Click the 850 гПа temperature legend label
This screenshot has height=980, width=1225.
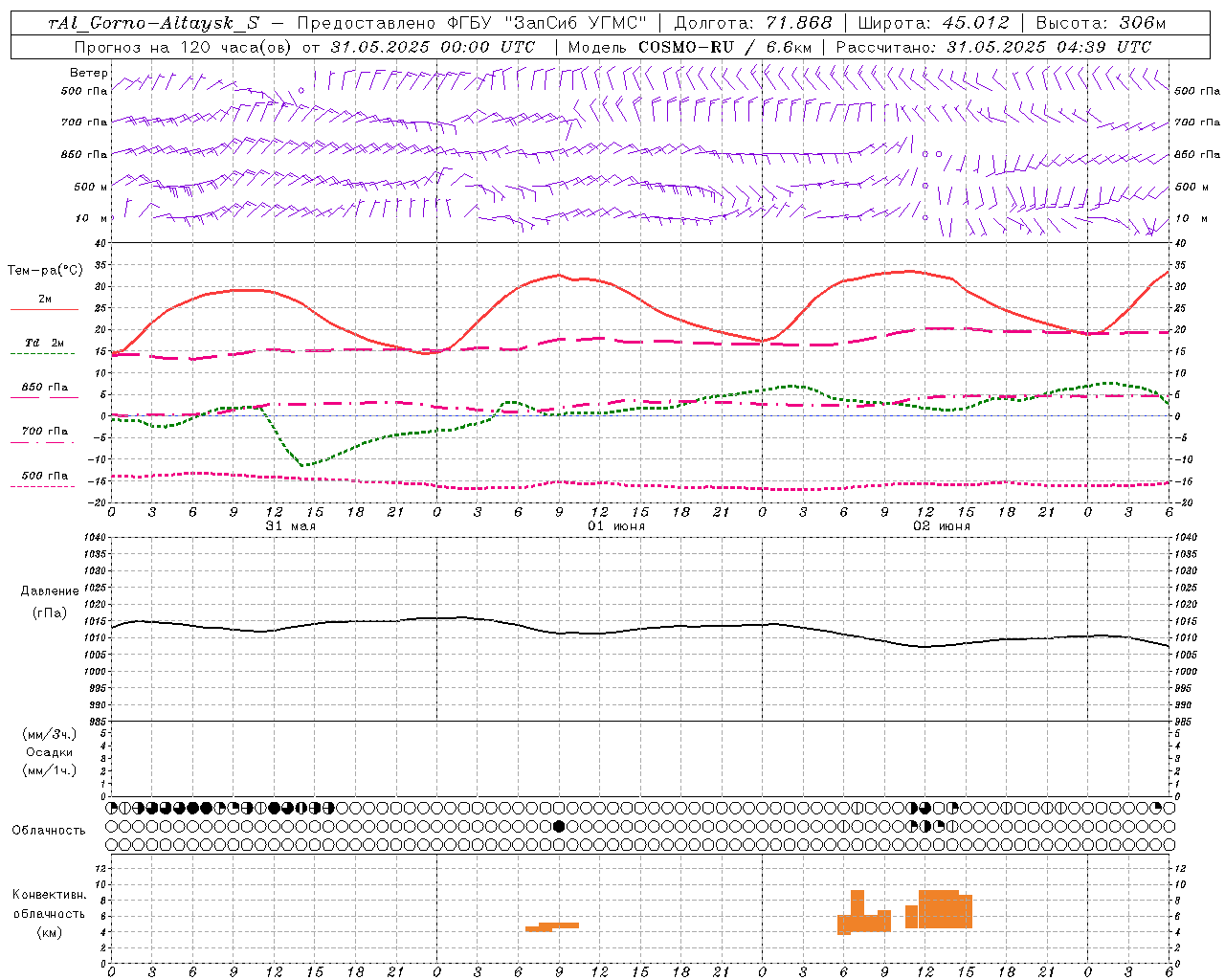44,388
